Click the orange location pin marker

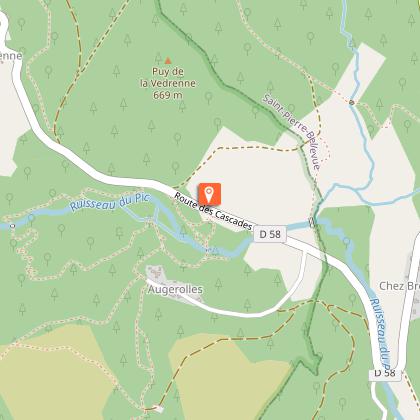[x=209, y=194]
